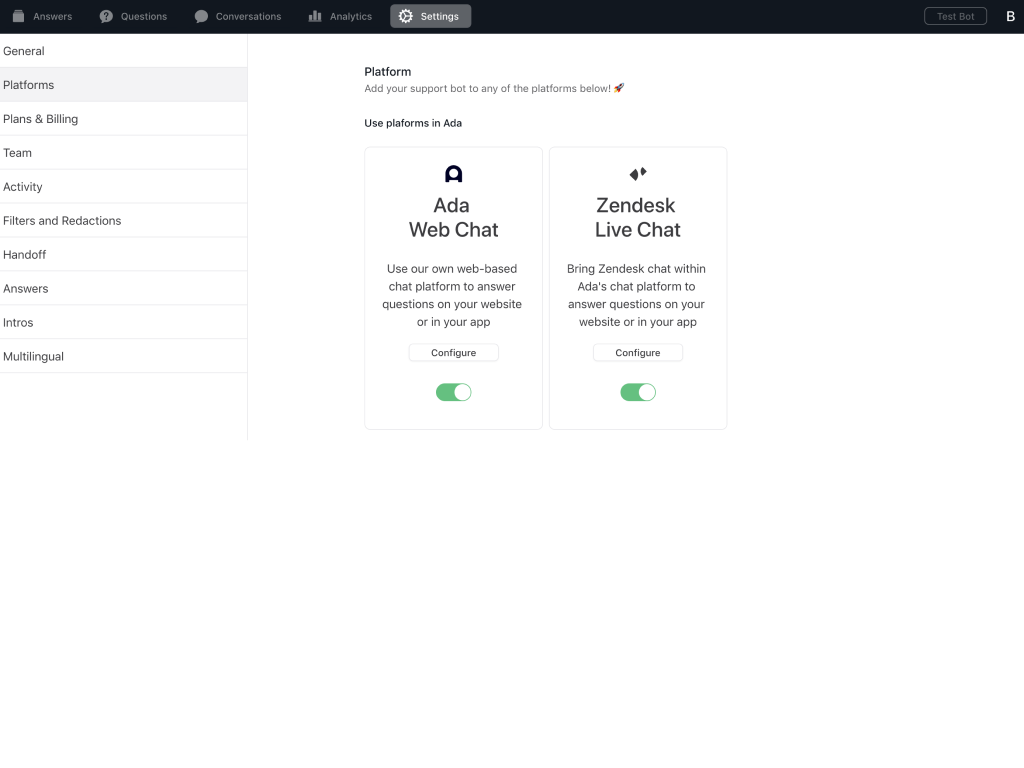Click the Answers box icon in top bar
This screenshot has height=768, width=1024.
point(18,16)
